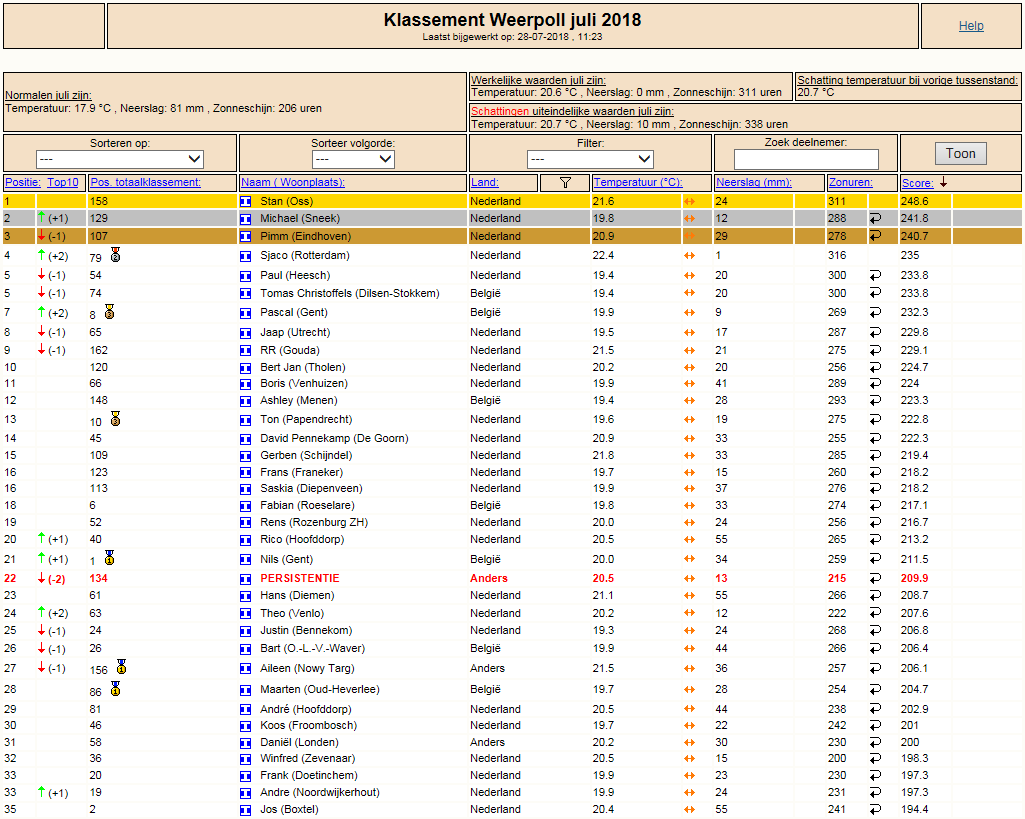
Task: Open the 'Sorteer volgorde' dropdown
Action: [353, 159]
